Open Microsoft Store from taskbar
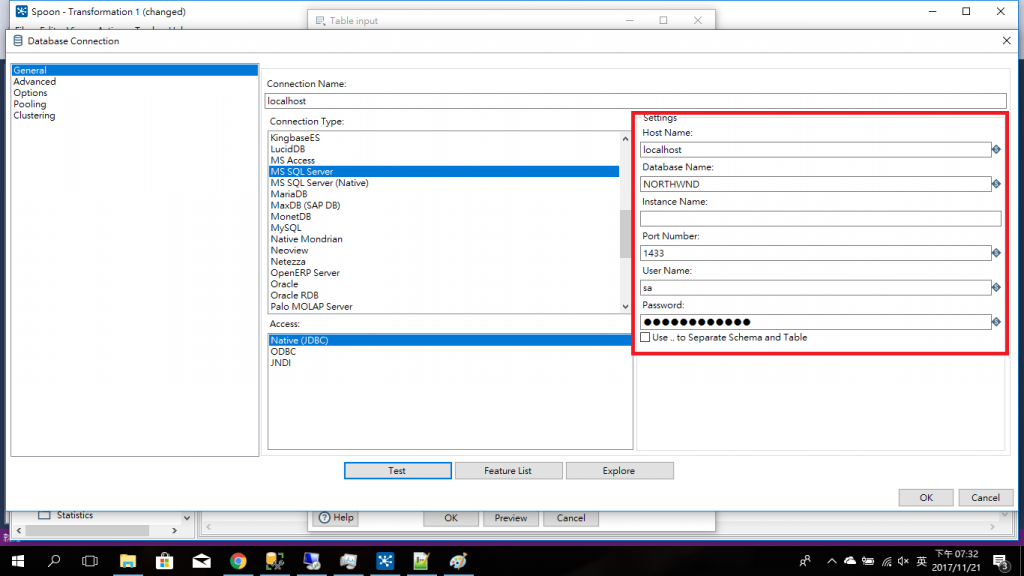The height and width of the screenshot is (576, 1024). pos(165,561)
